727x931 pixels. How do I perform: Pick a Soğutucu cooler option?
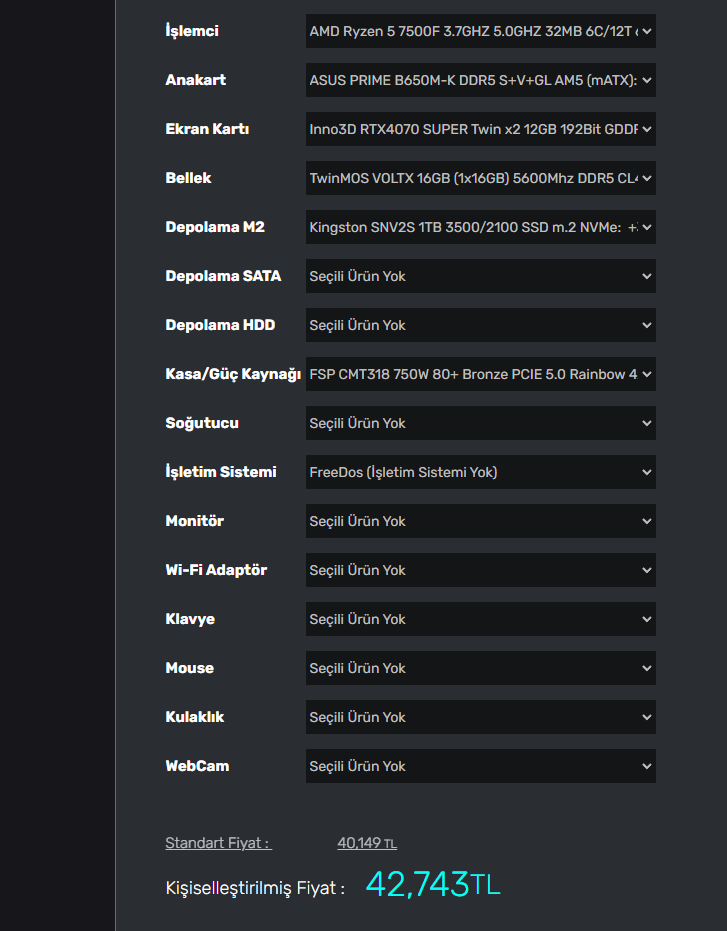point(480,423)
